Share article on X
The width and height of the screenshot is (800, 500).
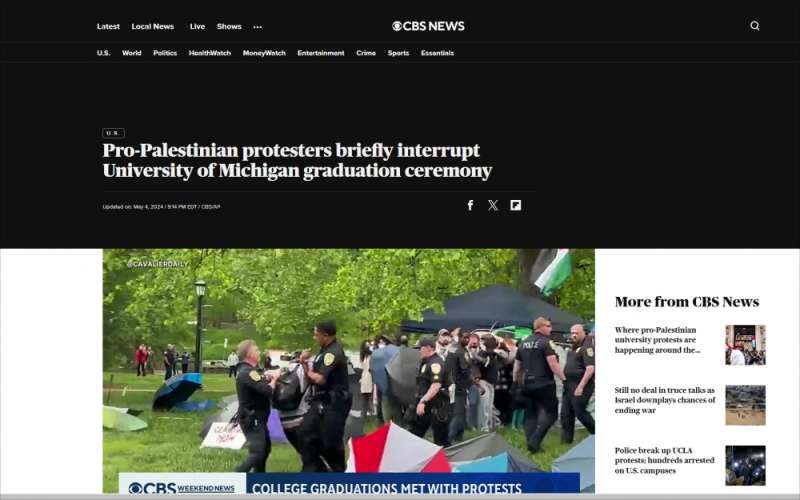(493, 205)
